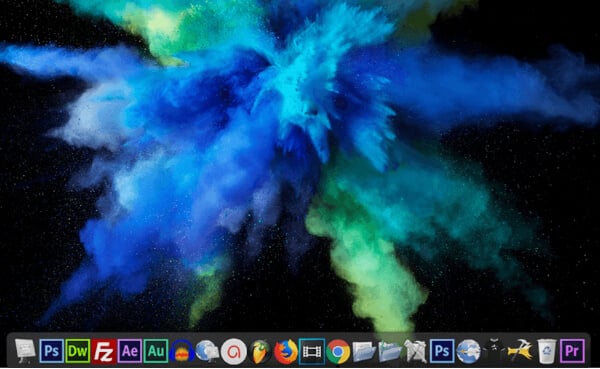Open the red FileZilla icon

coord(104,351)
